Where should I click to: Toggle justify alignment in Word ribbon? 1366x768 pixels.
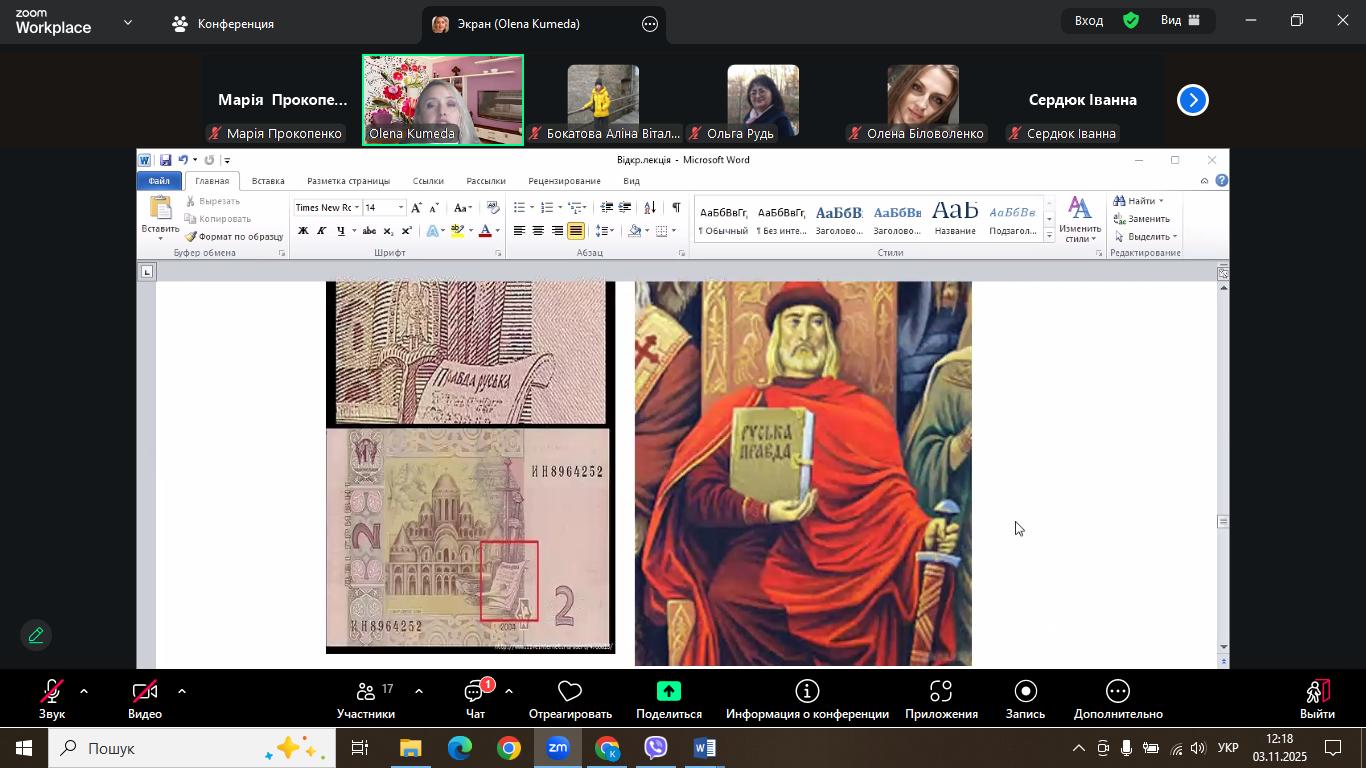tap(576, 231)
